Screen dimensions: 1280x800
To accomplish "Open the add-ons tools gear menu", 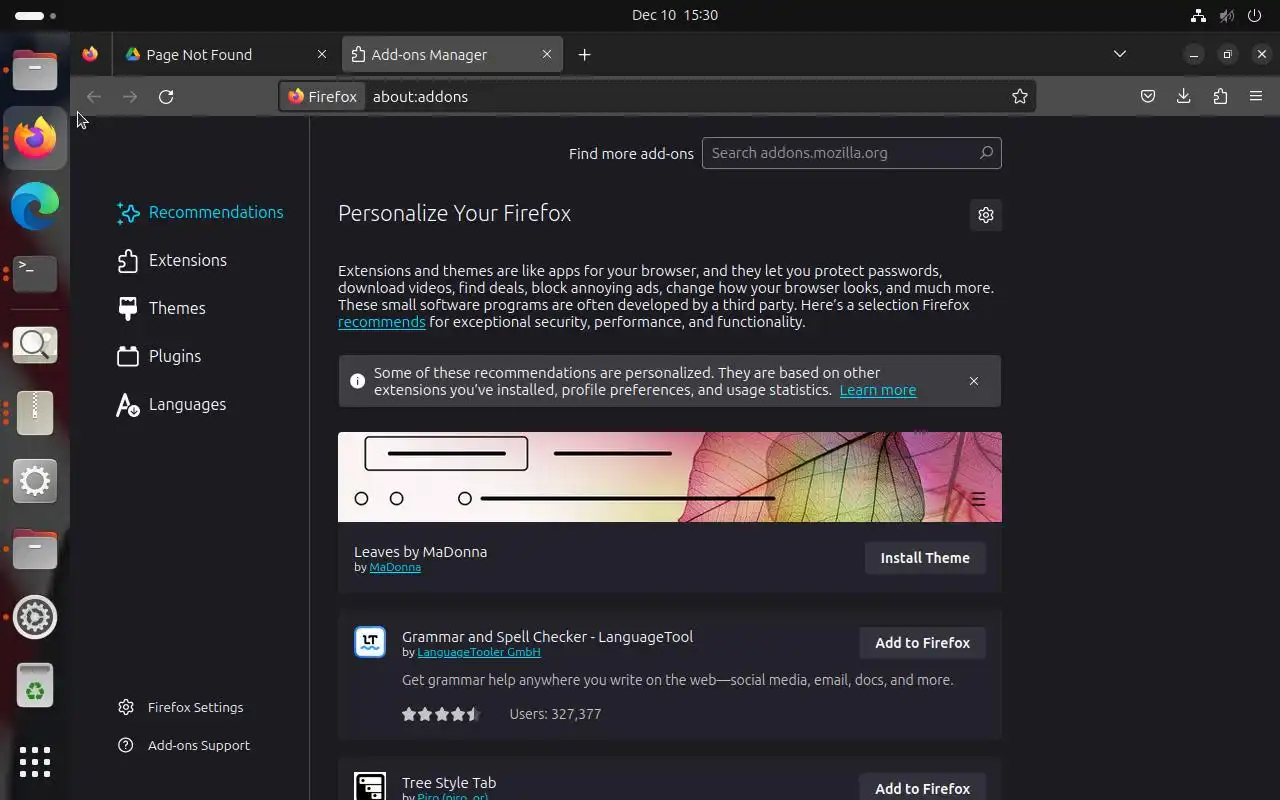I will pyautogui.click(x=986, y=215).
